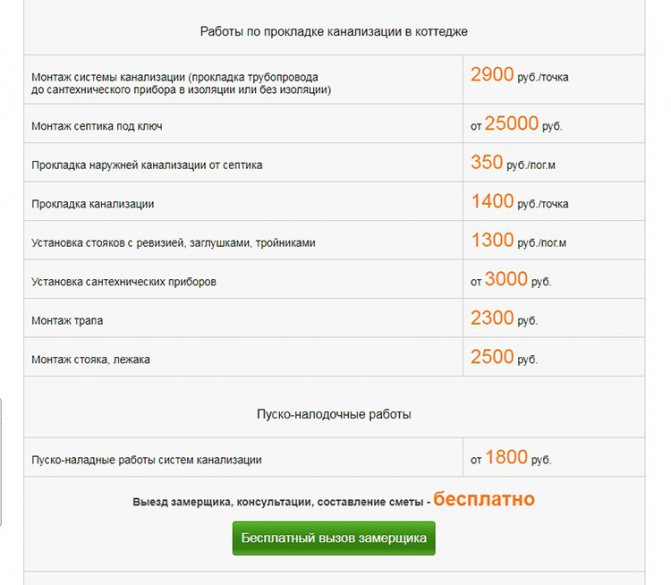Click the orange бесплатно text
This screenshot has width=671, height=585.
[x=484, y=499]
